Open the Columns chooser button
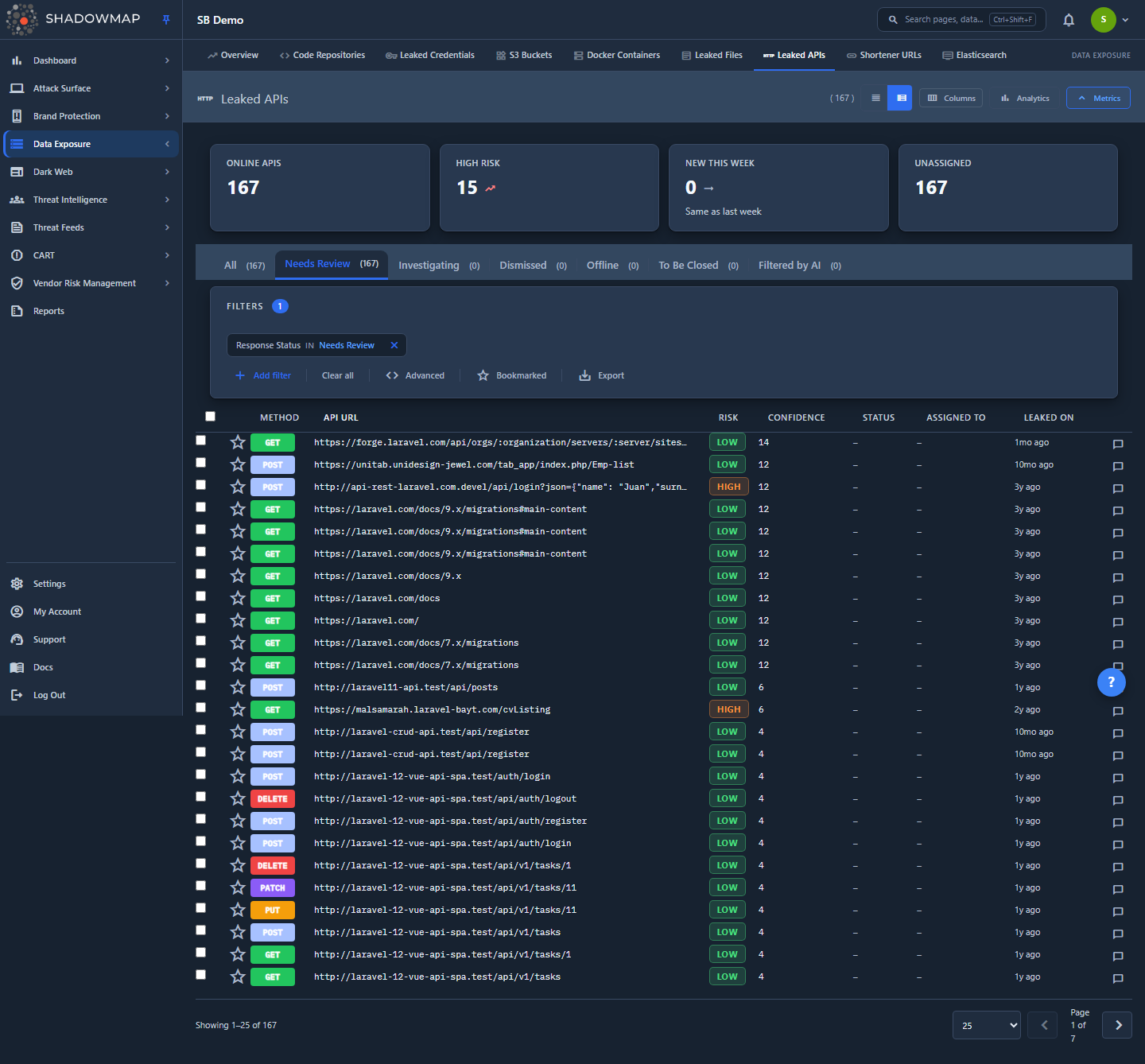This screenshot has height=1064, width=1145. pyautogui.click(x=951, y=98)
